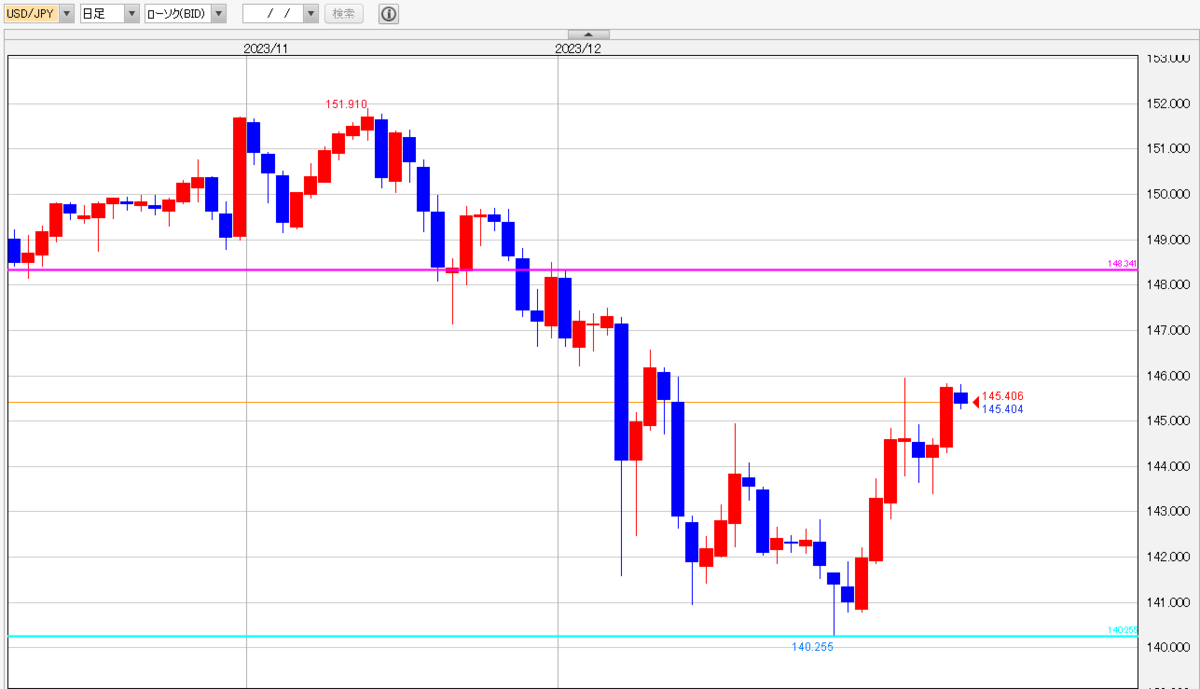
Task: Open the USD/JPY currency pair dropdown
Action: (x=67, y=14)
